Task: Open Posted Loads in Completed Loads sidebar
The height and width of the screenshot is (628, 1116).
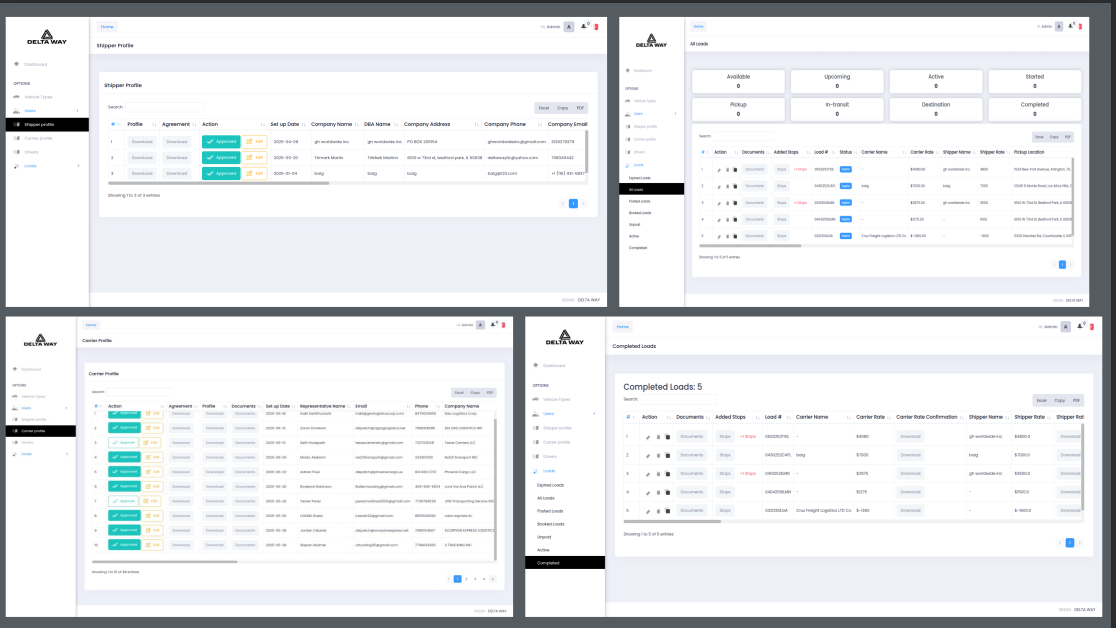Action: 551,510
